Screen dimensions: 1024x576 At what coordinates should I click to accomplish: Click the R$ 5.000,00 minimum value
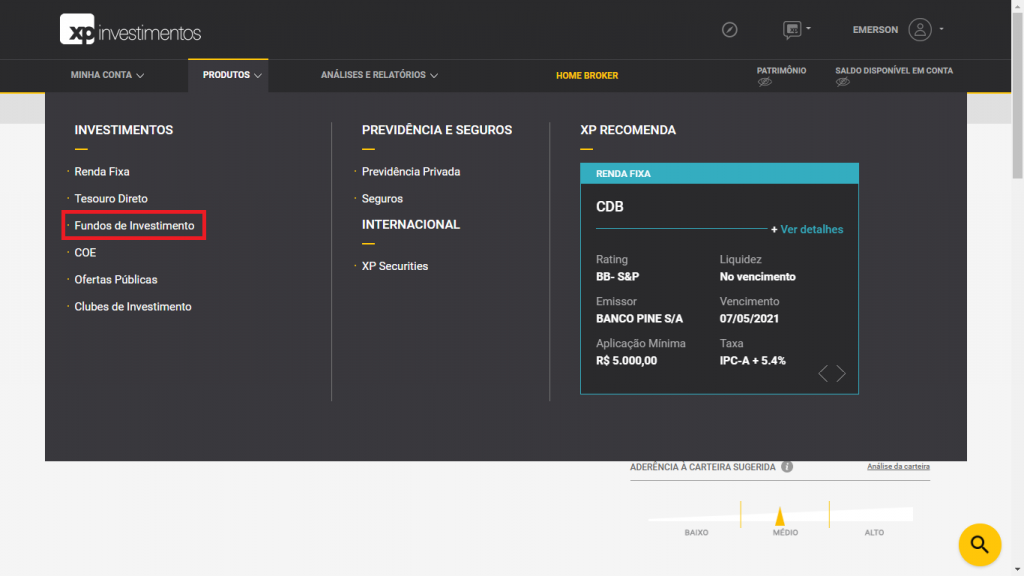point(626,360)
